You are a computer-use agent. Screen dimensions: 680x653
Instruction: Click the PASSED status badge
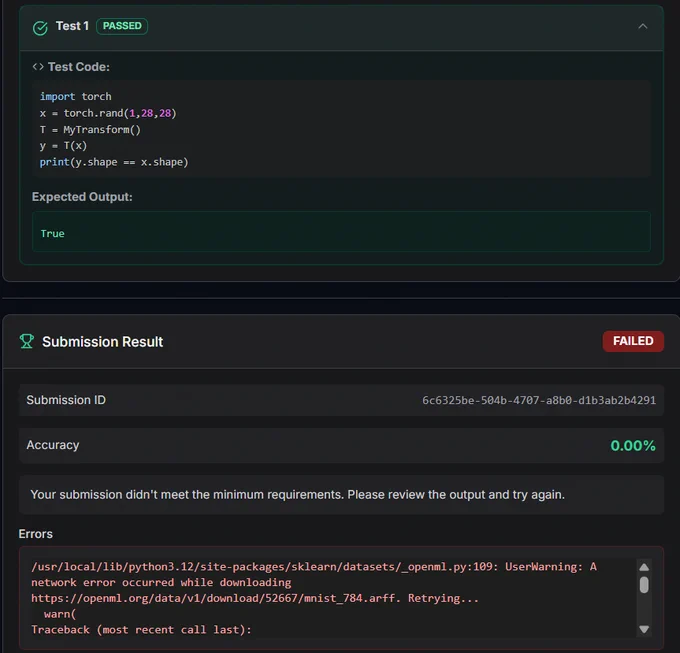(x=122, y=26)
